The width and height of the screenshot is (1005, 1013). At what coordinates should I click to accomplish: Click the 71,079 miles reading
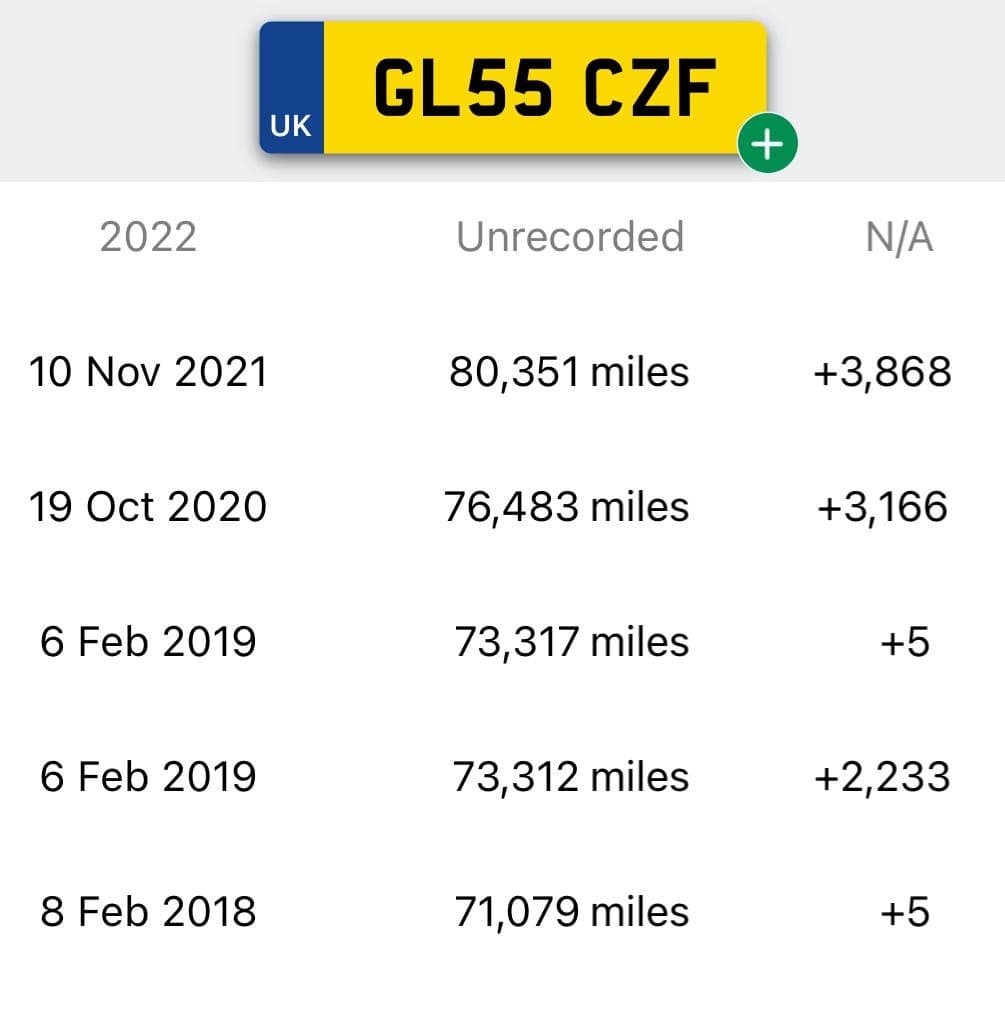point(572,912)
